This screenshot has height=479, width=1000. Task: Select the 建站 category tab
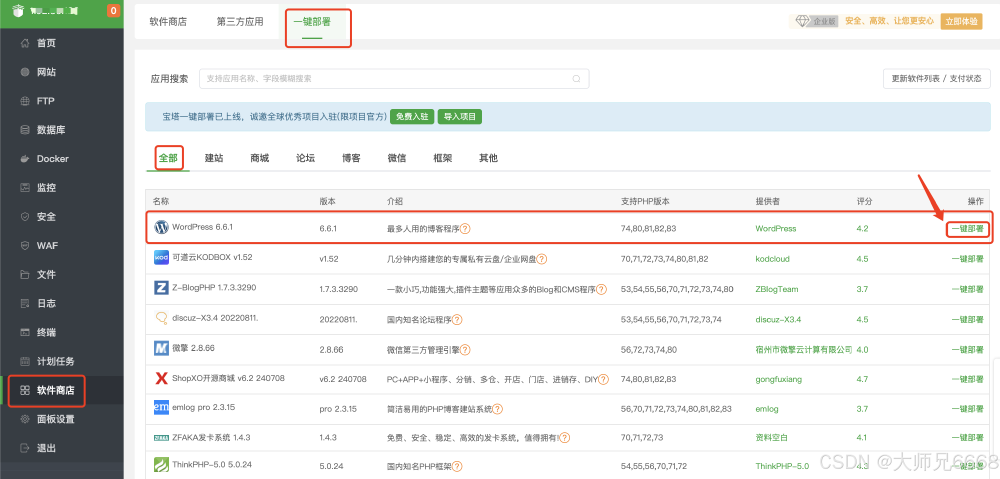(214, 158)
